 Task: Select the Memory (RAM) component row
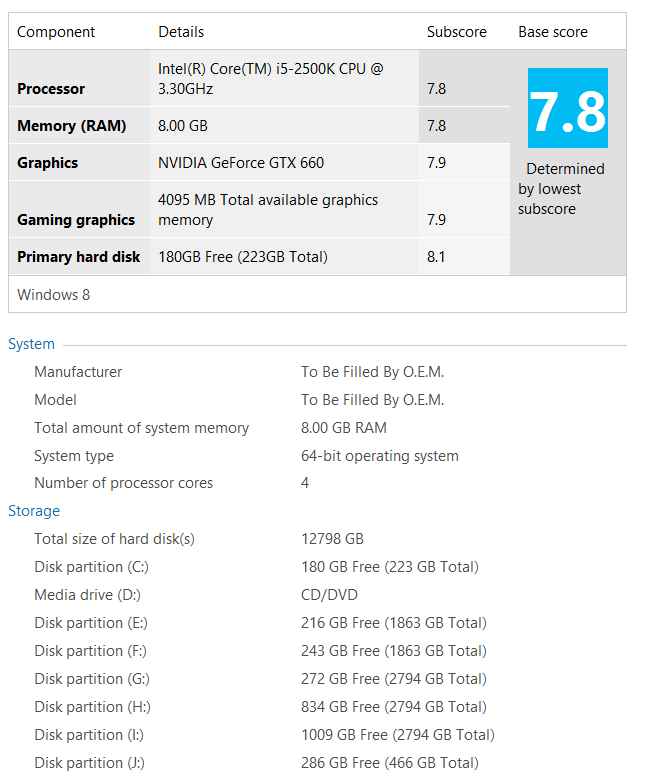tap(259, 125)
